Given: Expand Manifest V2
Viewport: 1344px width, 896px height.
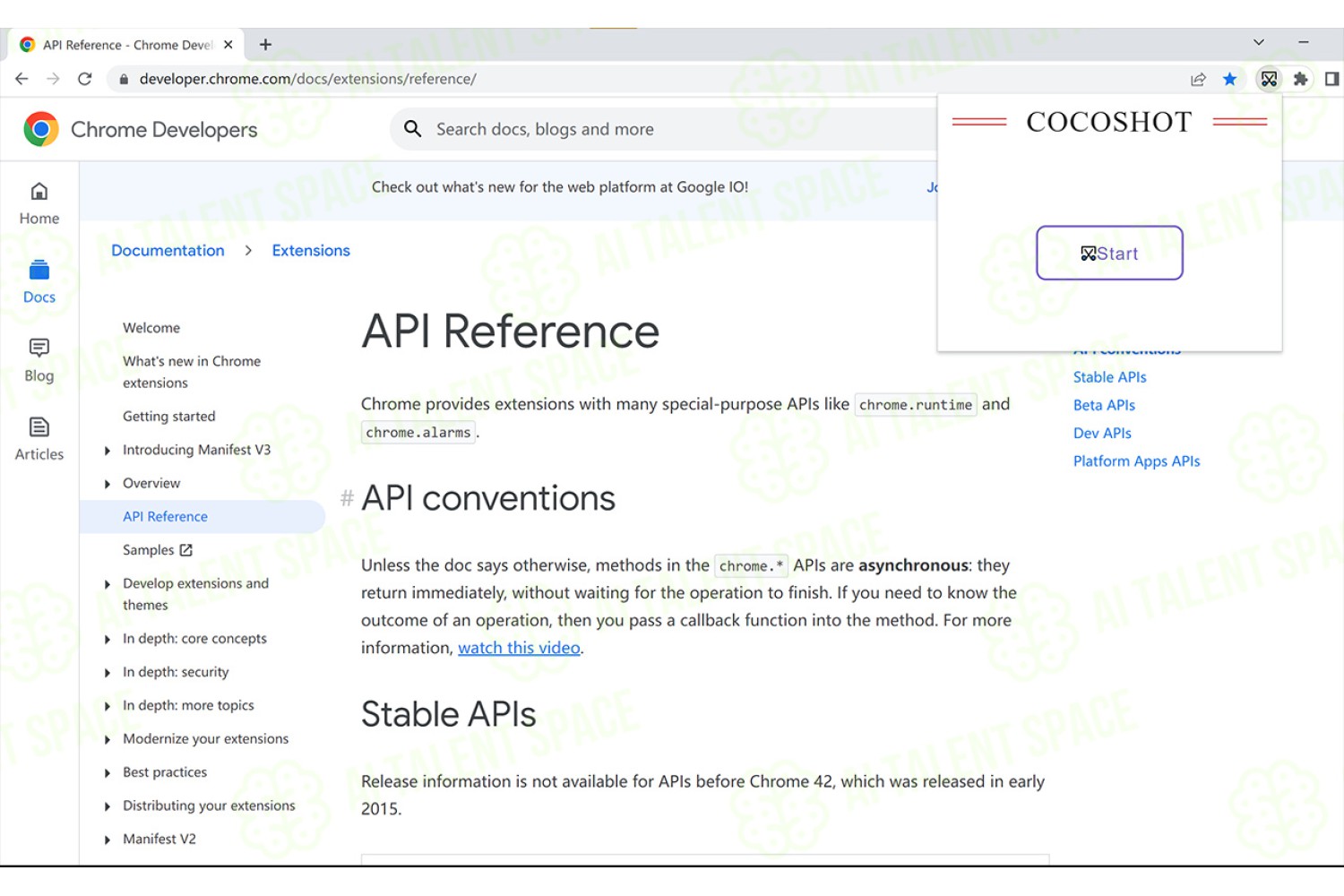Looking at the screenshot, I should pyautogui.click(x=108, y=840).
